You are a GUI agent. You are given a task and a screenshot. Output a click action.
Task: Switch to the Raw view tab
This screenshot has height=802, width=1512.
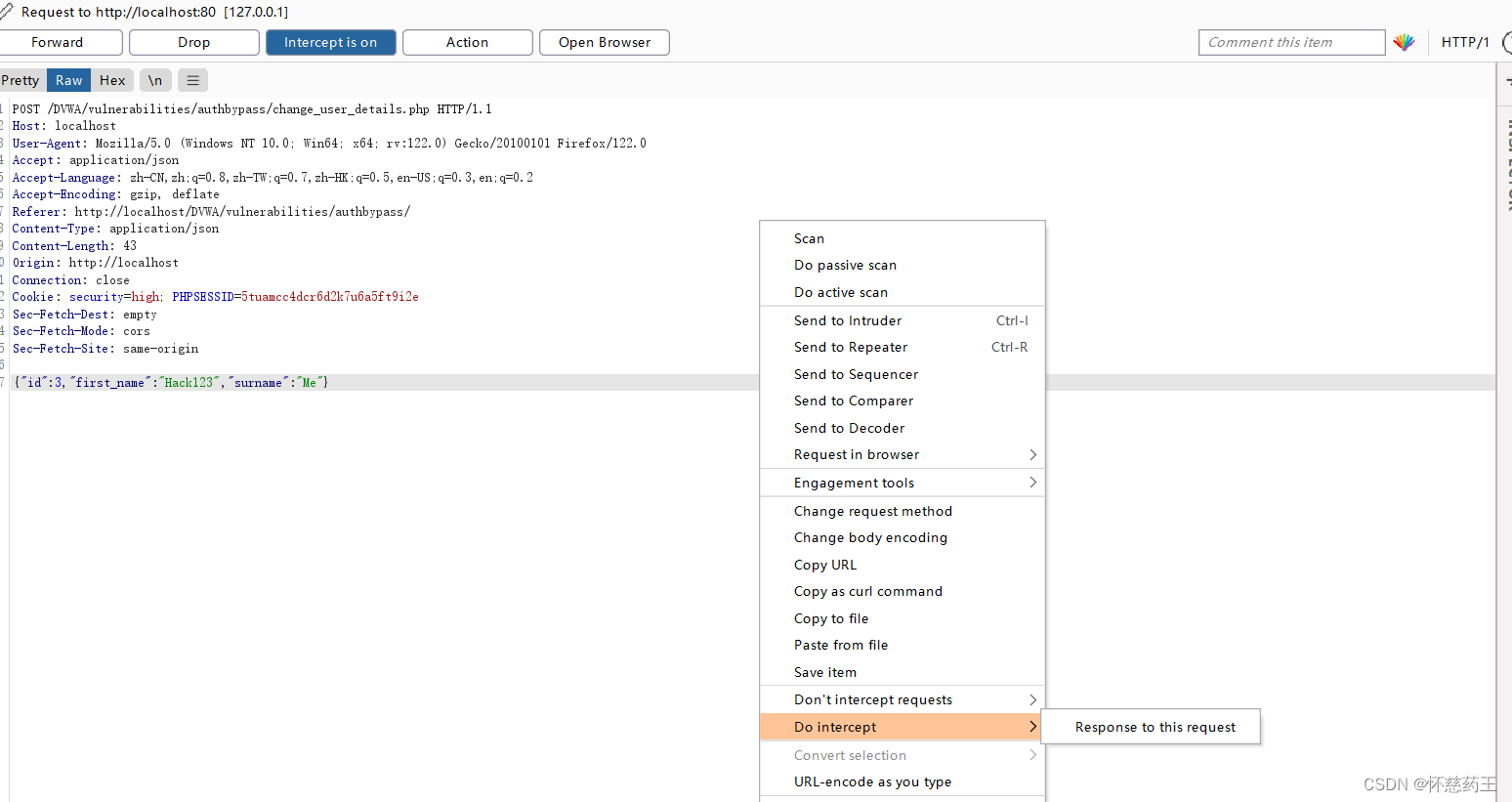point(68,80)
